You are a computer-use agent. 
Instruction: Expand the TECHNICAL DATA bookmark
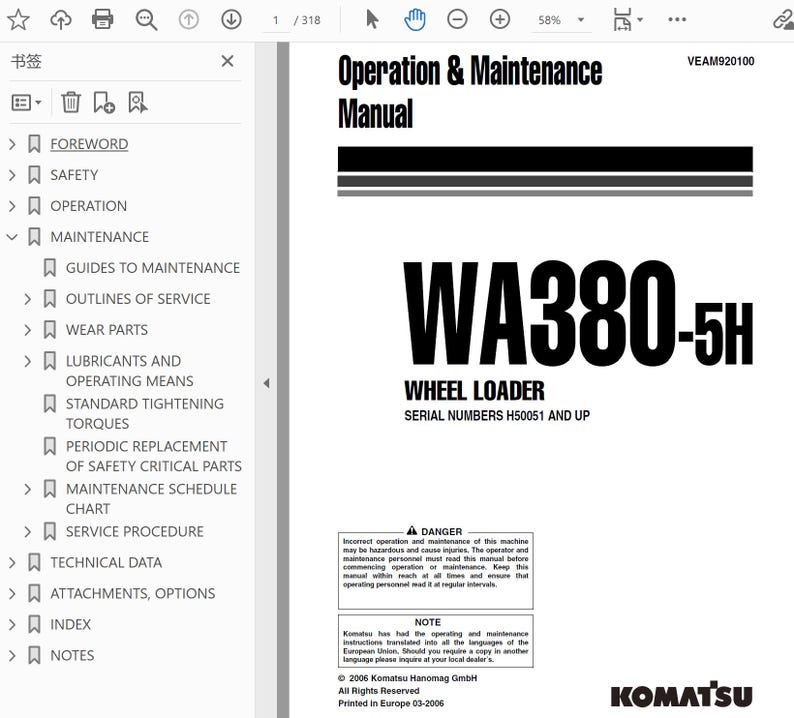pyautogui.click(x=12, y=563)
